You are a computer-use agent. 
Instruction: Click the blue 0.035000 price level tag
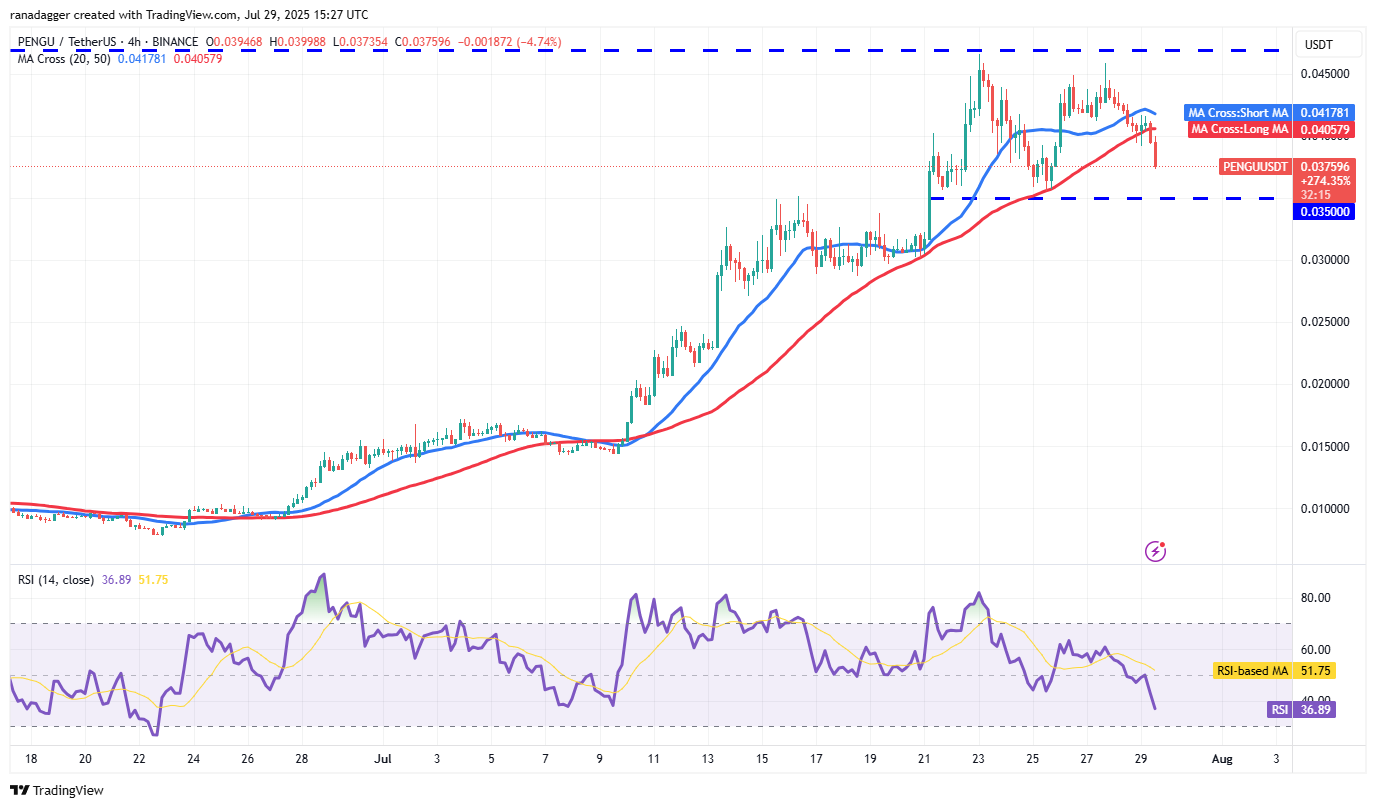[x=1324, y=212]
